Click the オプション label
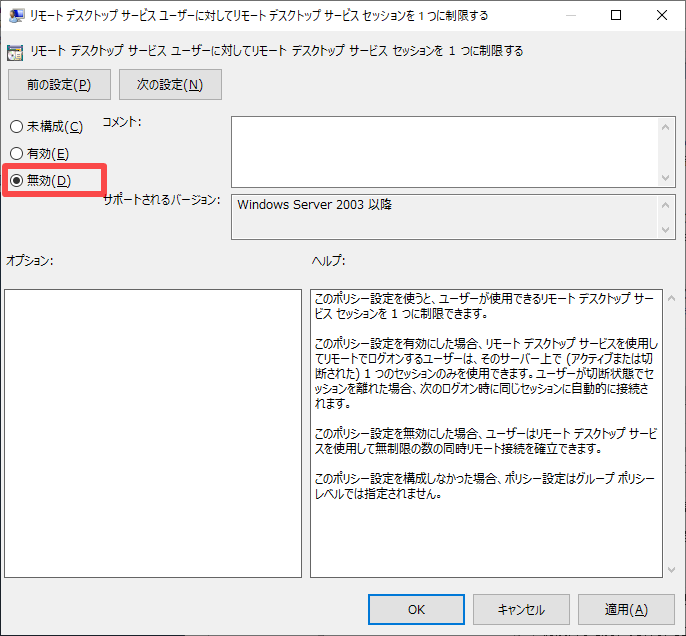This screenshot has width=686, height=636. [x=29, y=261]
